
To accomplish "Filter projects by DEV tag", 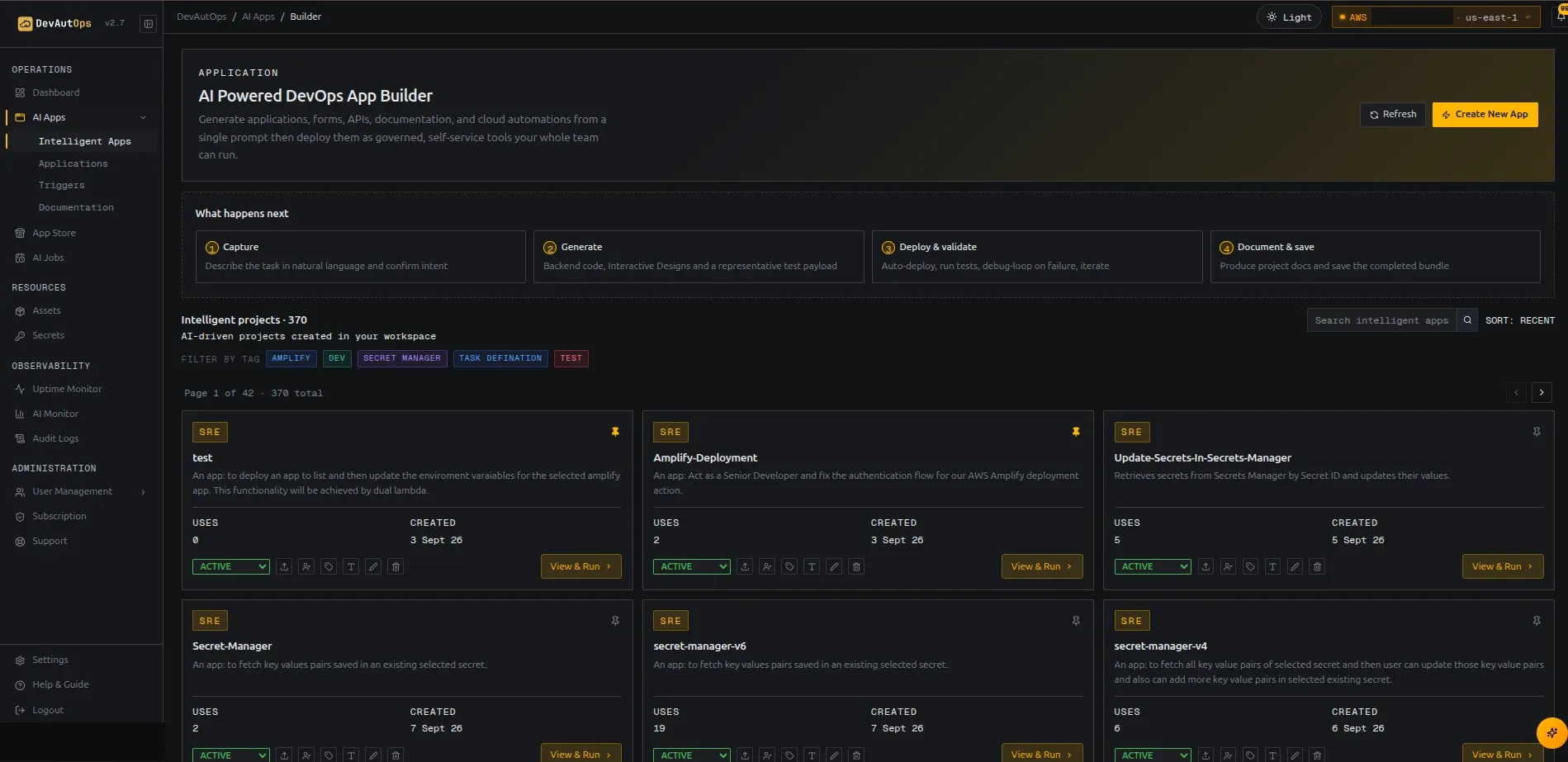I will [337, 358].
